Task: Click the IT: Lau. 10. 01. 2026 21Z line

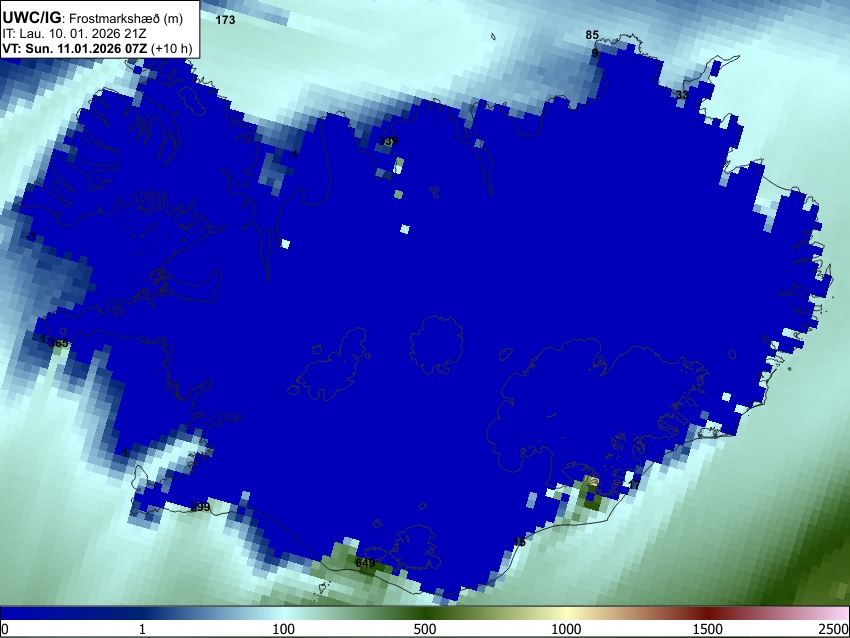Action: [x=74, y=34]
